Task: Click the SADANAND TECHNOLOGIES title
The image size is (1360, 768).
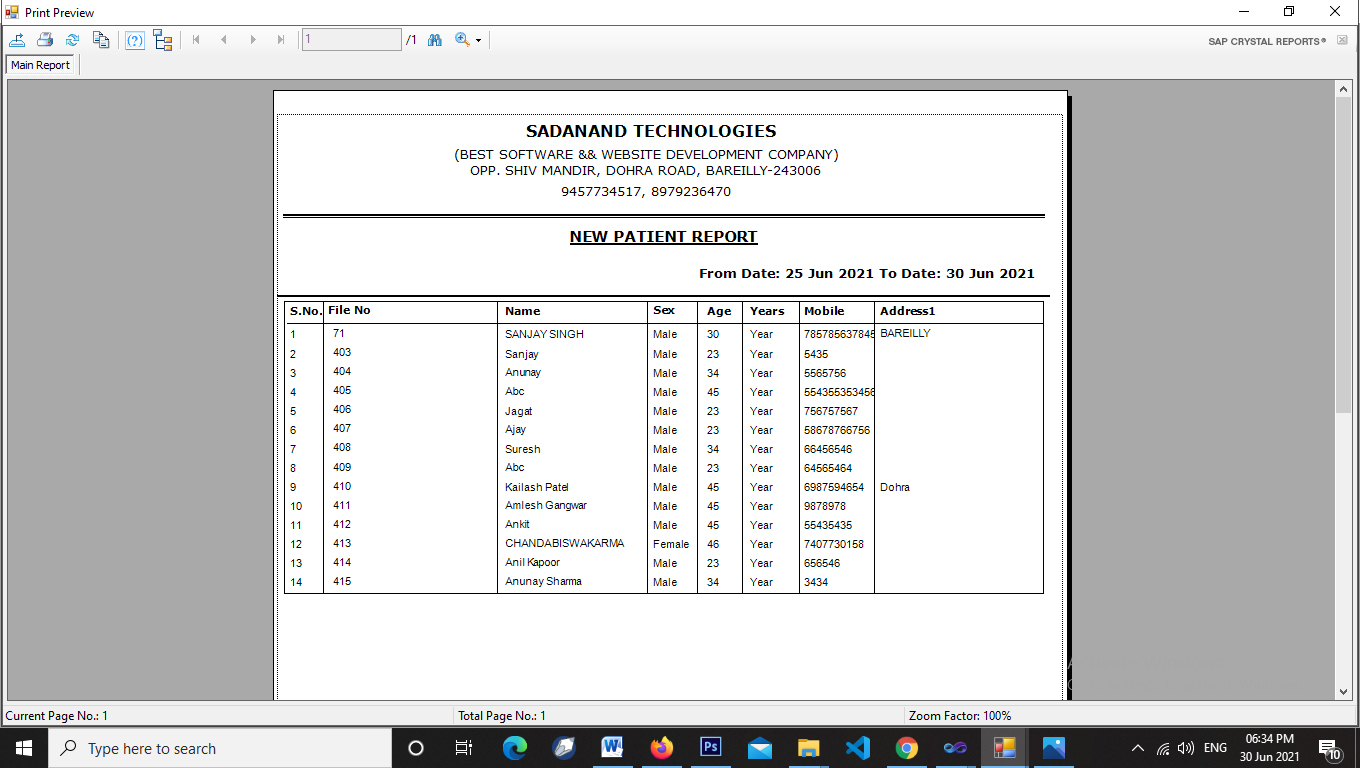Action: point(651,131)
